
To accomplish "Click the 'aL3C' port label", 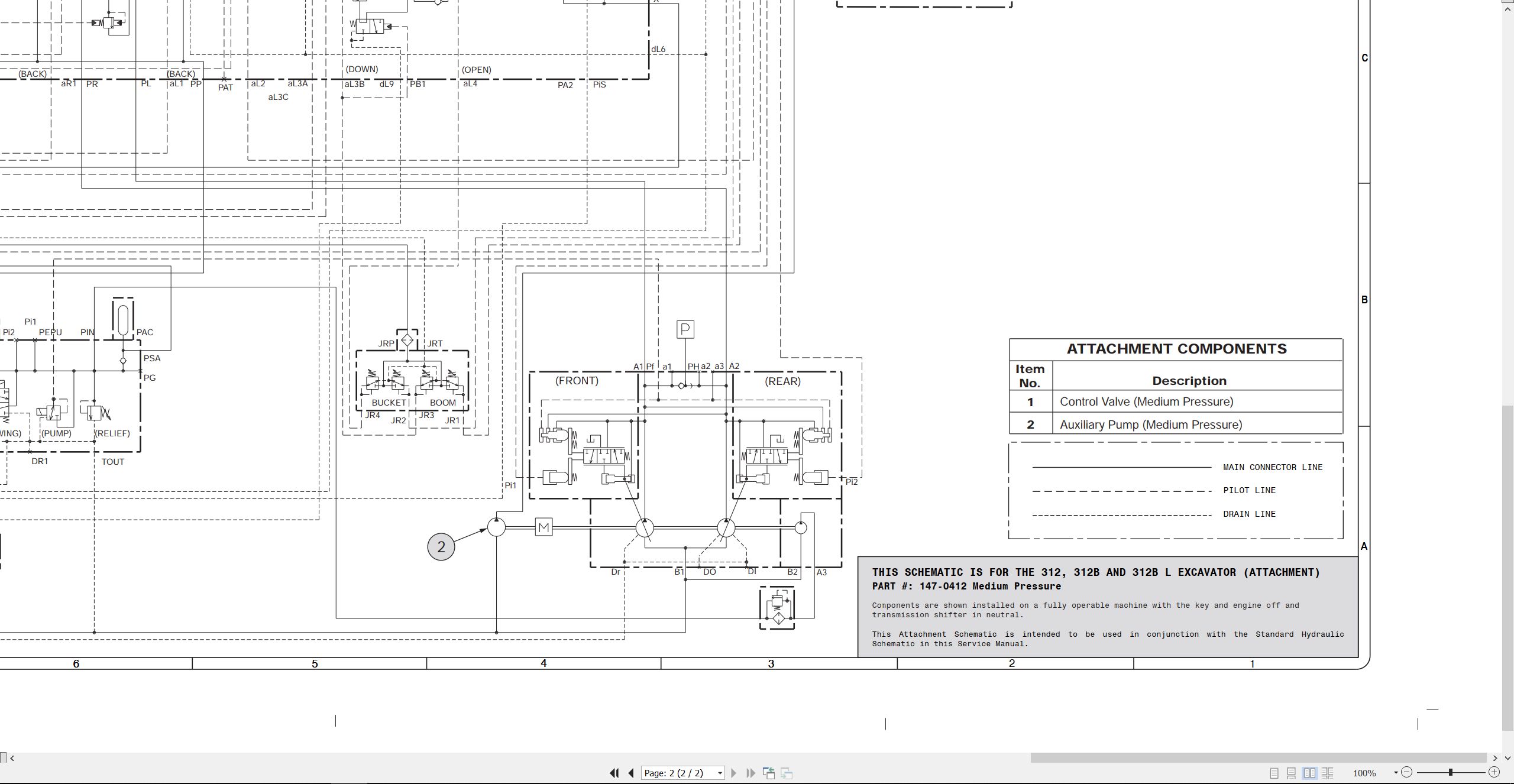I will point(278,97).
